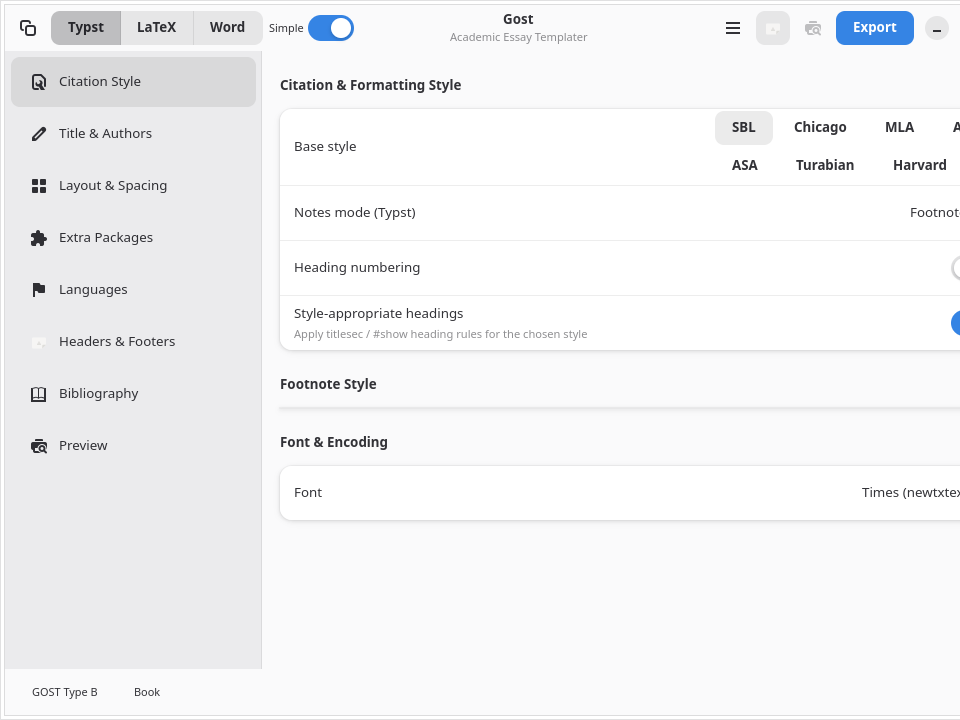Open the hamburger main menu
The image size is (960, 720).
coord(733,28)
